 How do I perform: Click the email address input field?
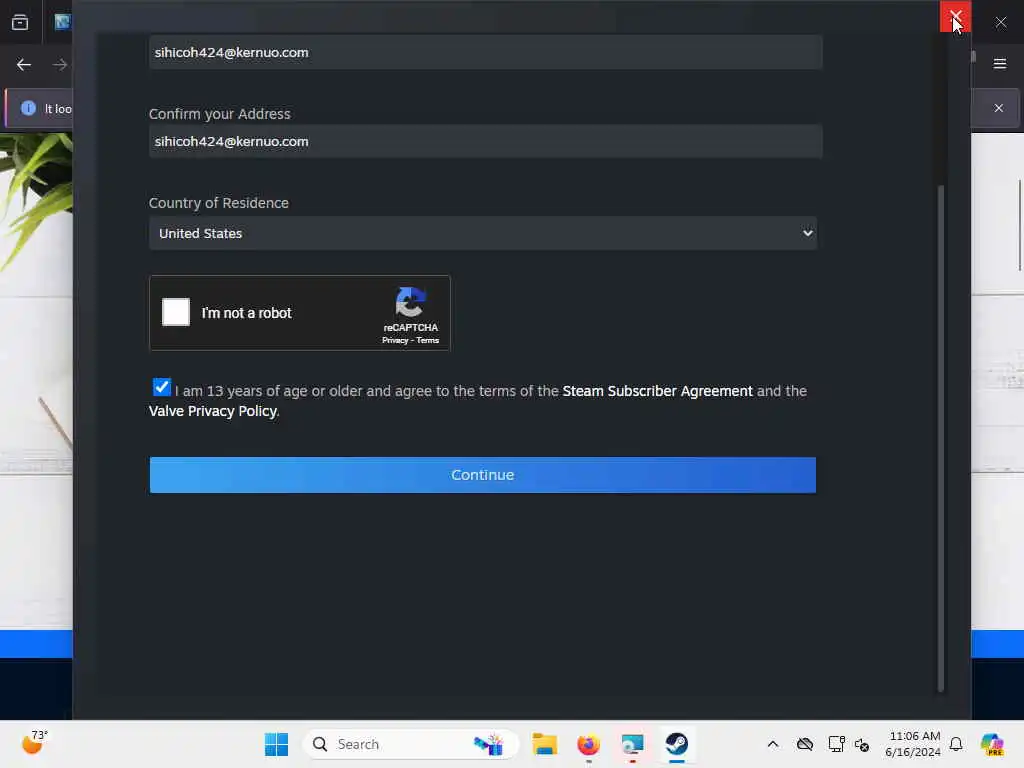[x=485, y=52]
